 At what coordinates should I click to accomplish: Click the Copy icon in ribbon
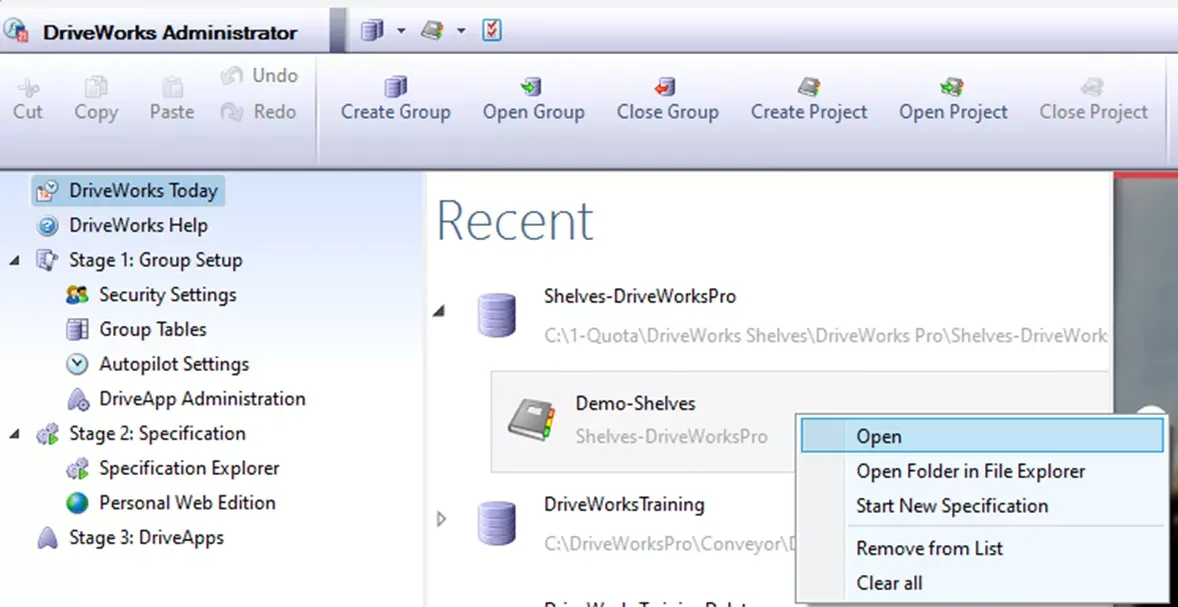coord(95,88)
